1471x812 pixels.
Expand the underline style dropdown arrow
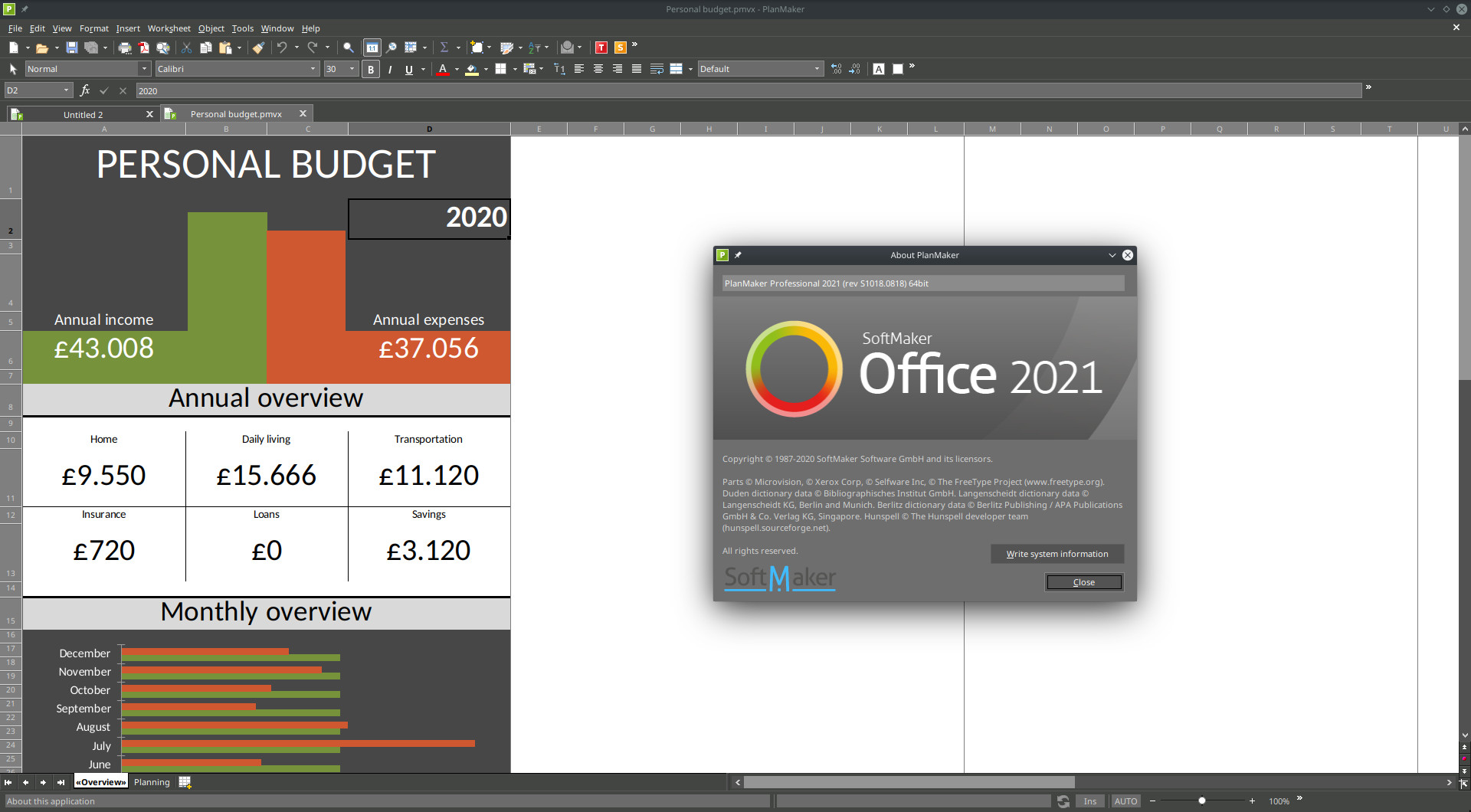click(x=423, y=69)
